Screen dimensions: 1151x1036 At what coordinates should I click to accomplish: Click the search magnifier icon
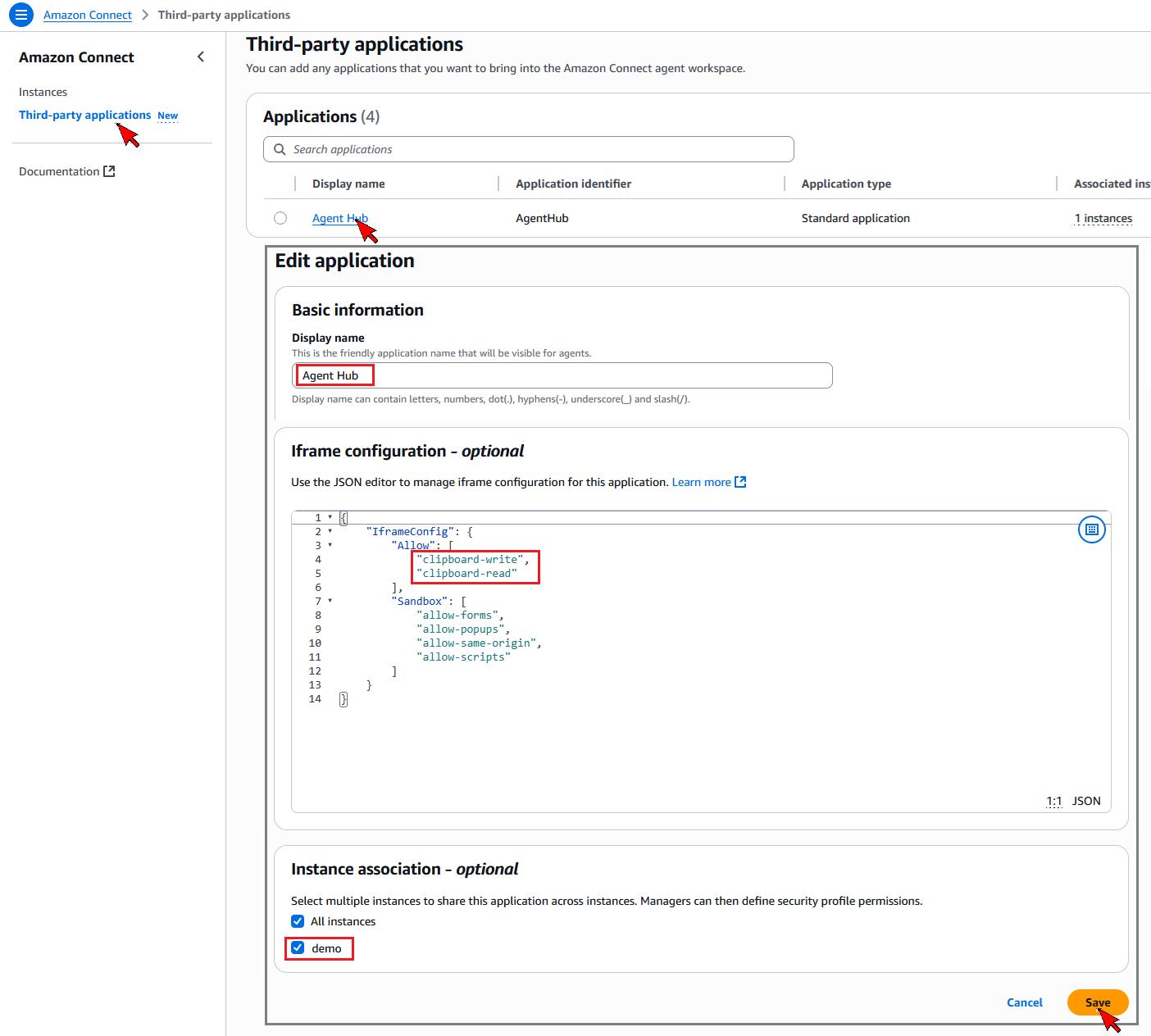[x=280, y=149]
